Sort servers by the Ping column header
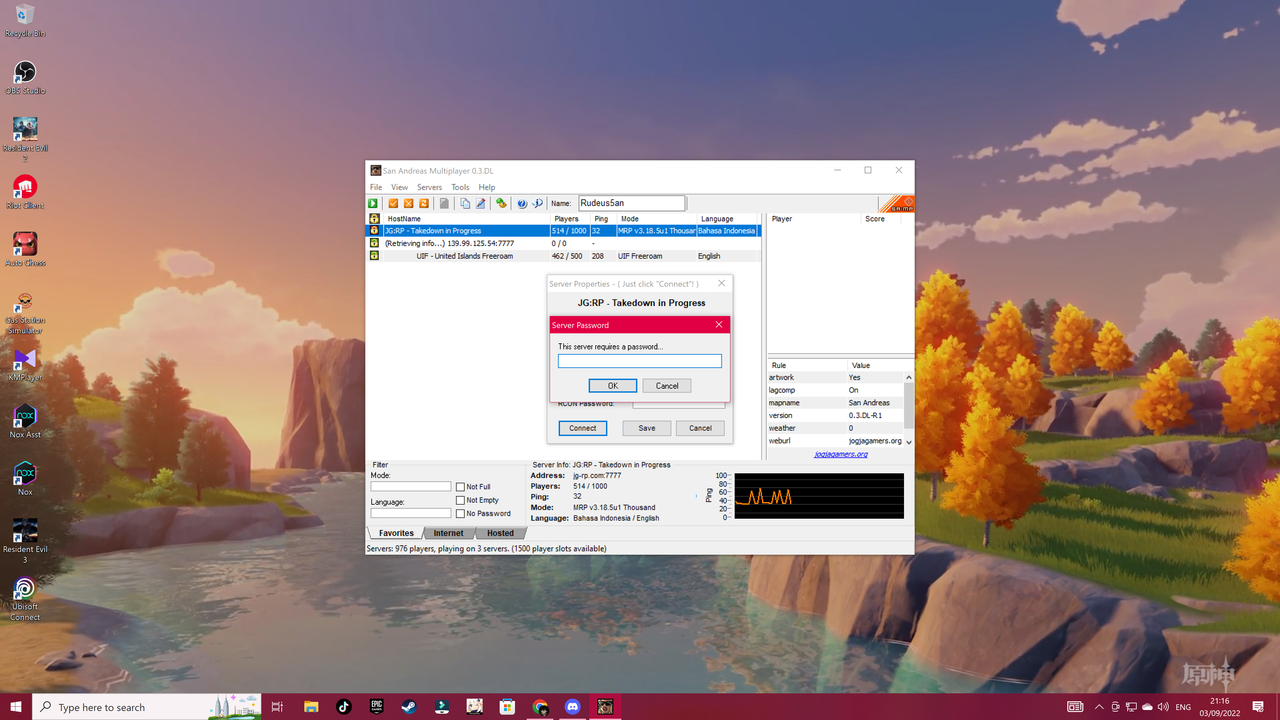The width and height of the screenshot is (1280, 720). point(603,219)
